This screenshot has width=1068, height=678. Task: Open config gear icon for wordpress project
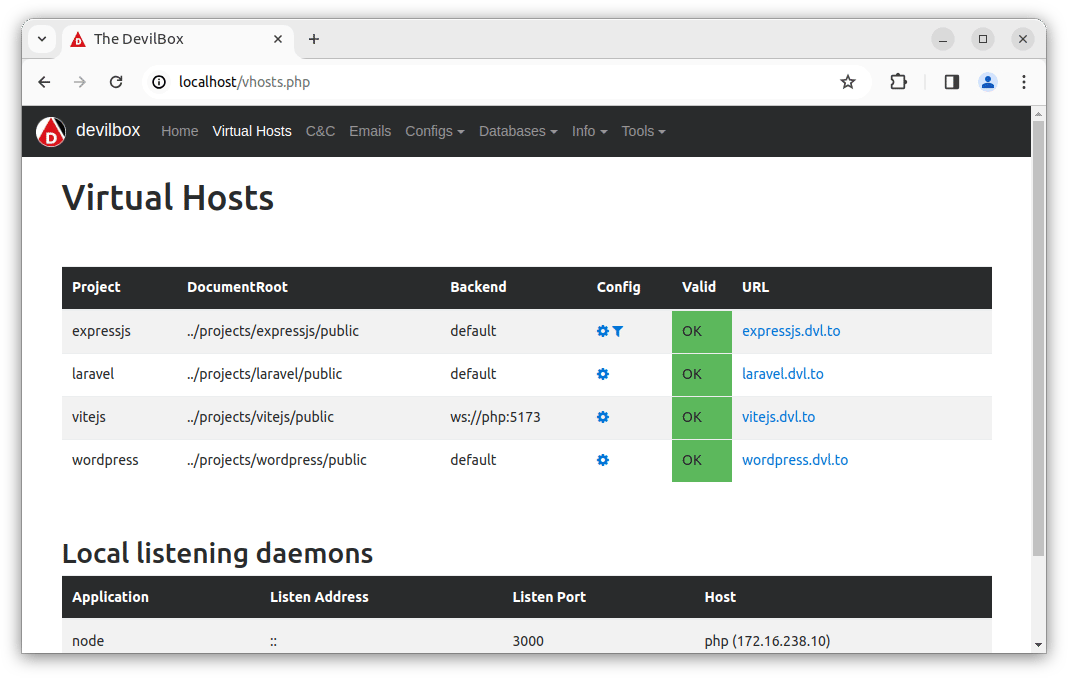(602, 460)
